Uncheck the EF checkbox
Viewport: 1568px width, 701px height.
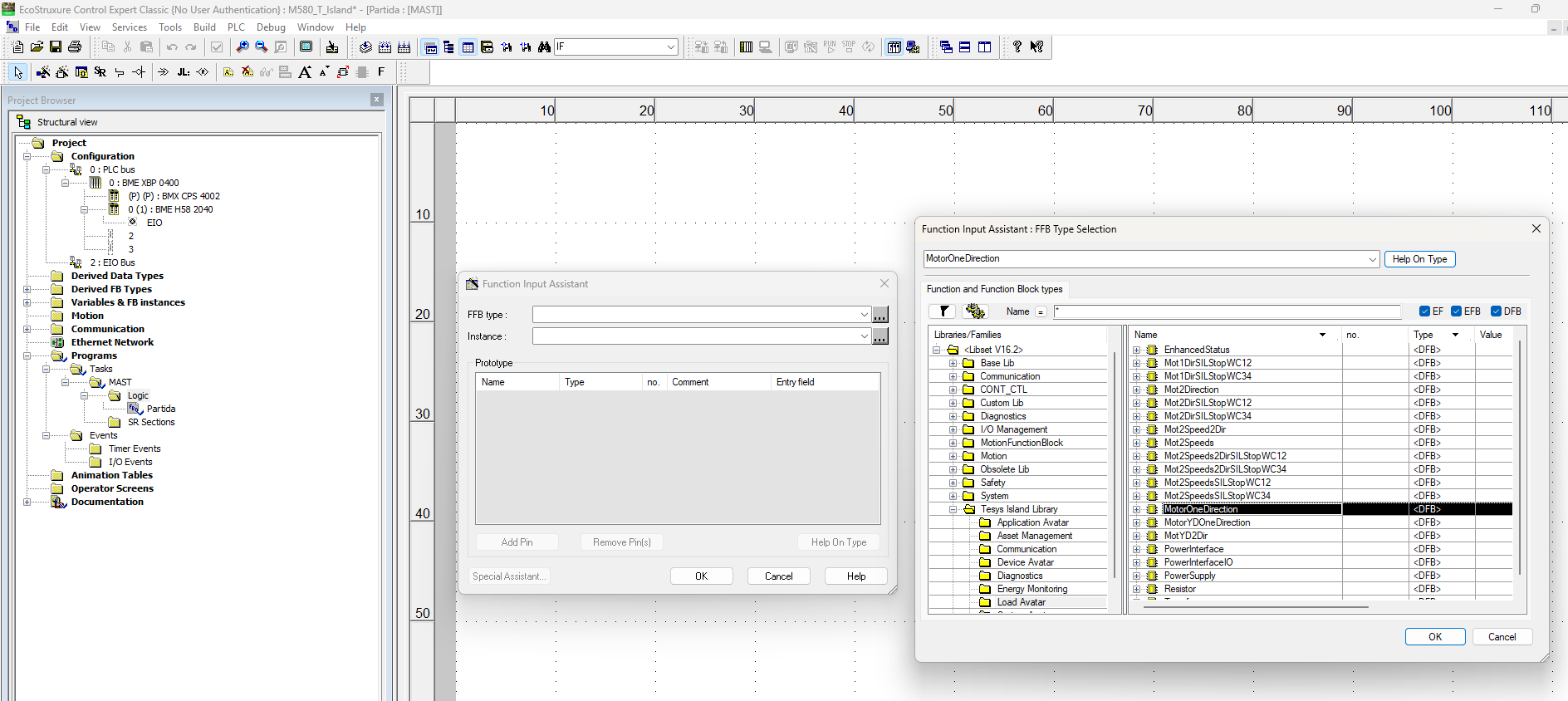point(1425,311)
